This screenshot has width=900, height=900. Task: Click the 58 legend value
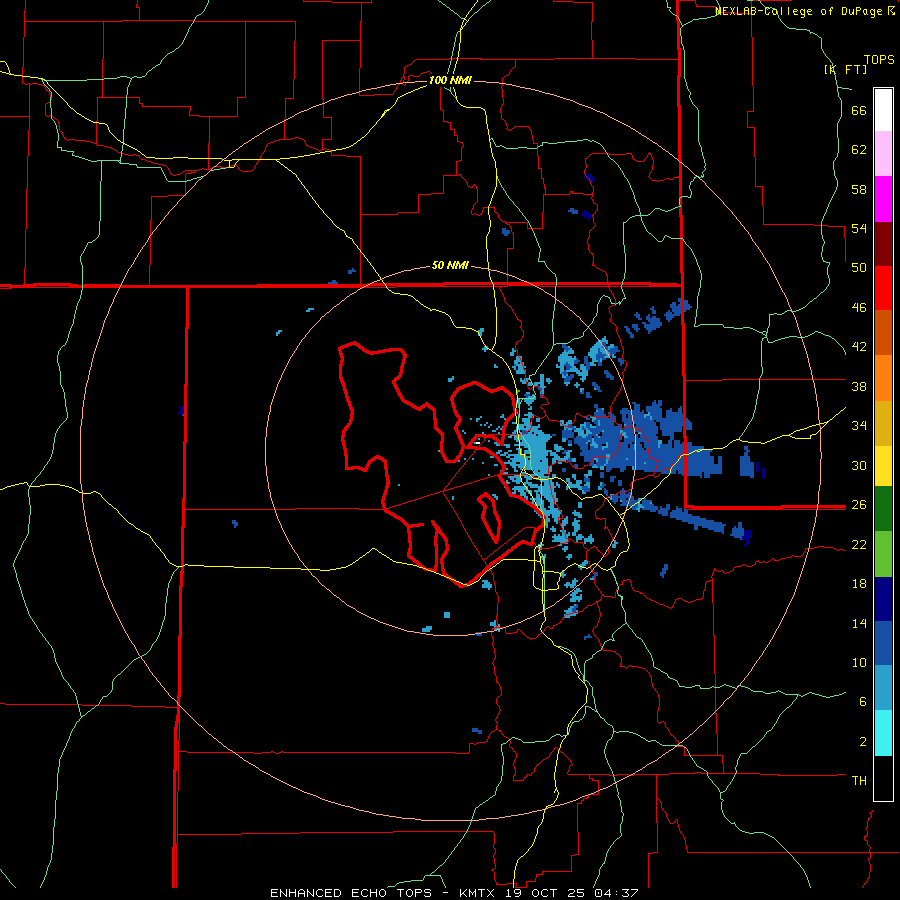click(x=859, y=189)
